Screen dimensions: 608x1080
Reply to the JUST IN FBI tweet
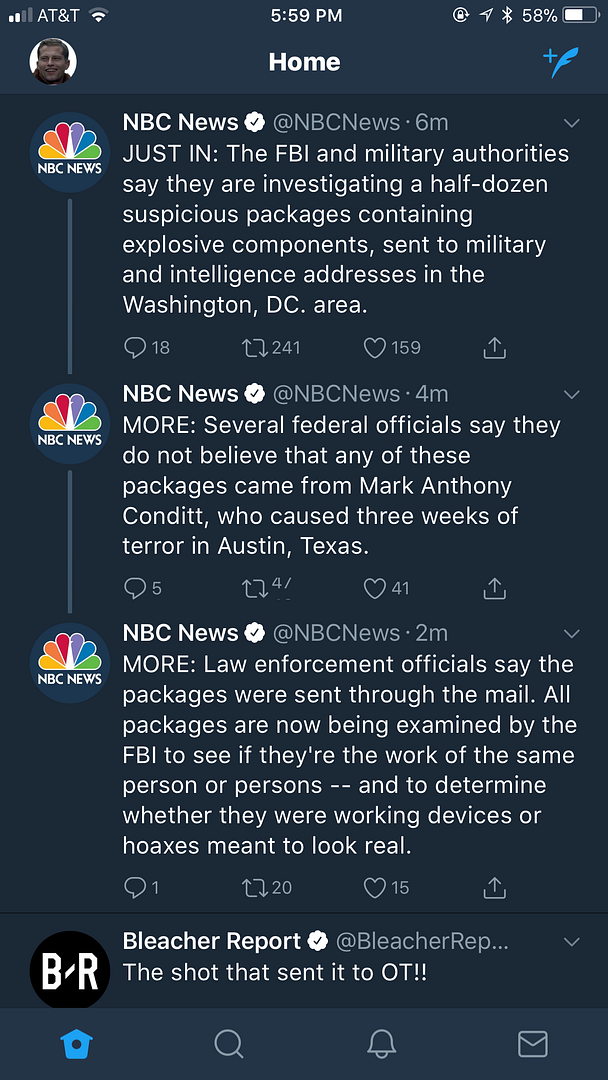tap(136, 348)
